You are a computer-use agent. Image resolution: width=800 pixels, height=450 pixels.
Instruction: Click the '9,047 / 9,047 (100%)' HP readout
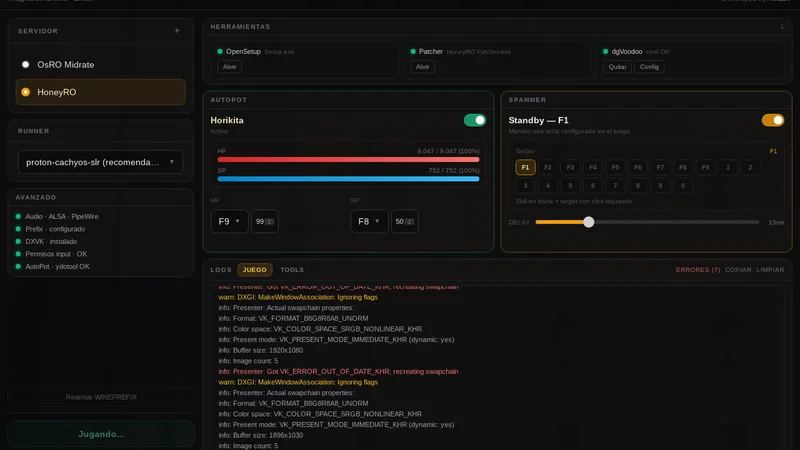[448, 151]
